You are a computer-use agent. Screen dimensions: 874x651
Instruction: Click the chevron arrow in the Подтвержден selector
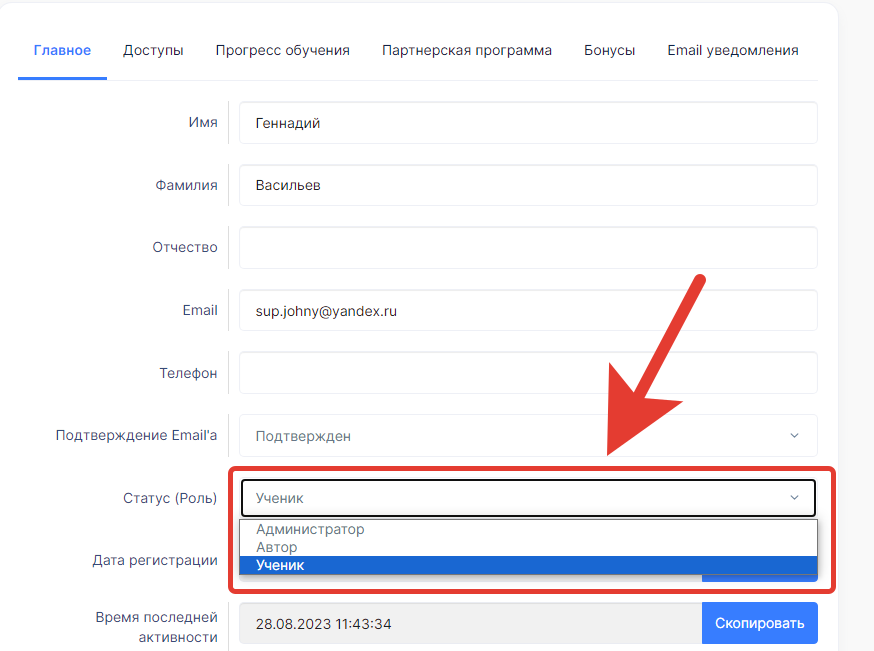pyautogui.click(x=794, y=436)
